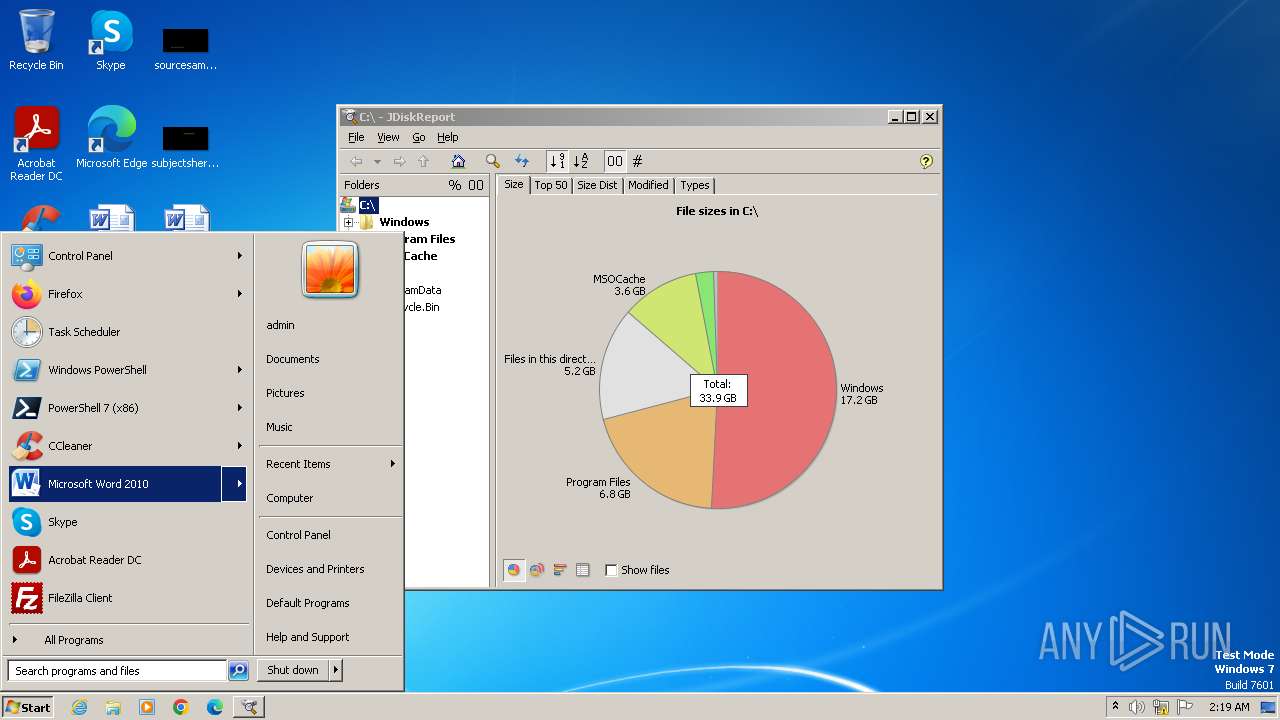Screen dimensions: 1280x720
Task: Go to the home folder in JDiskReport
Action: click(x=458, y=161)
